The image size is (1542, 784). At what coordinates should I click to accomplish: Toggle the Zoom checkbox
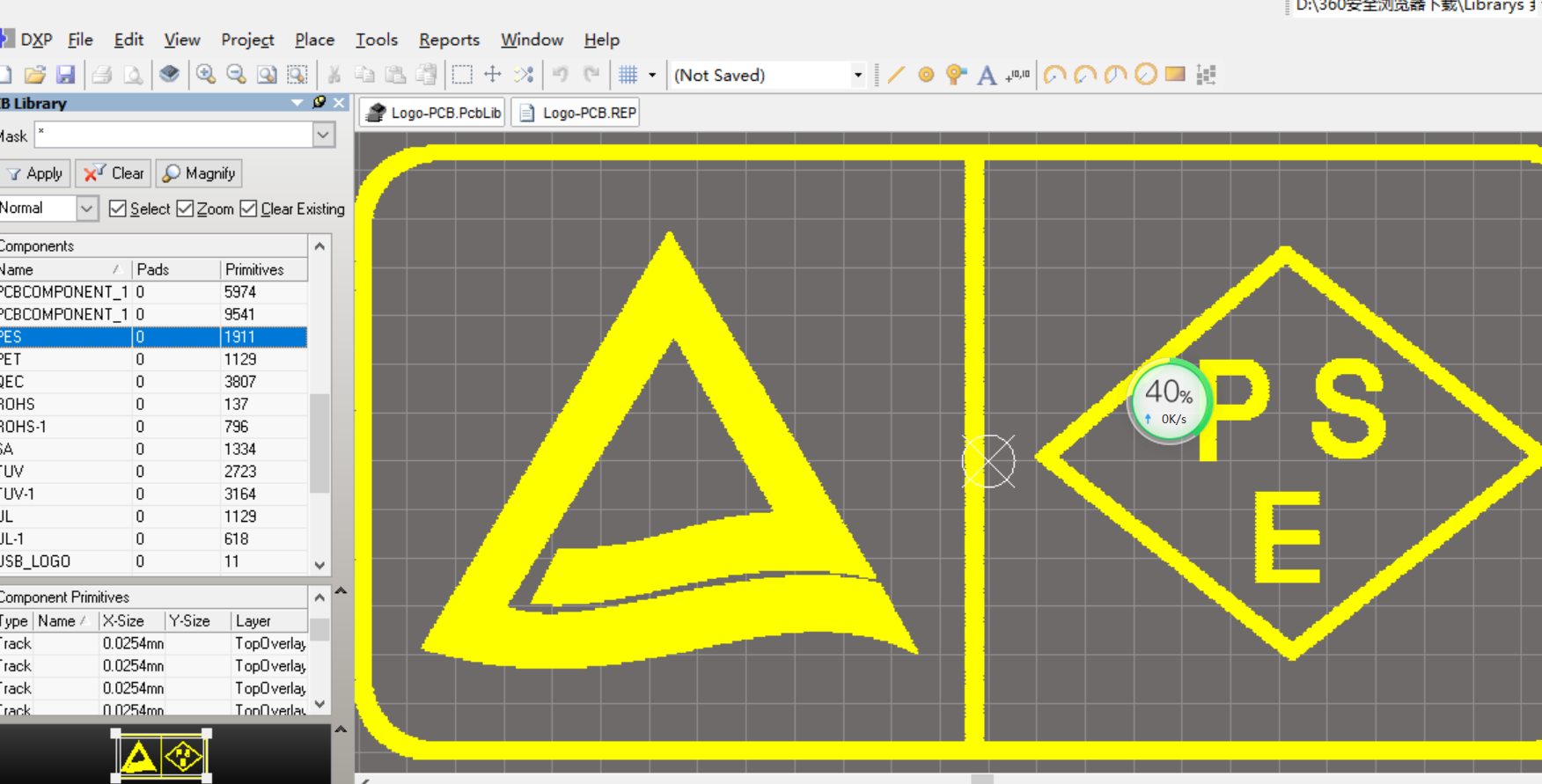pos(185,209)
